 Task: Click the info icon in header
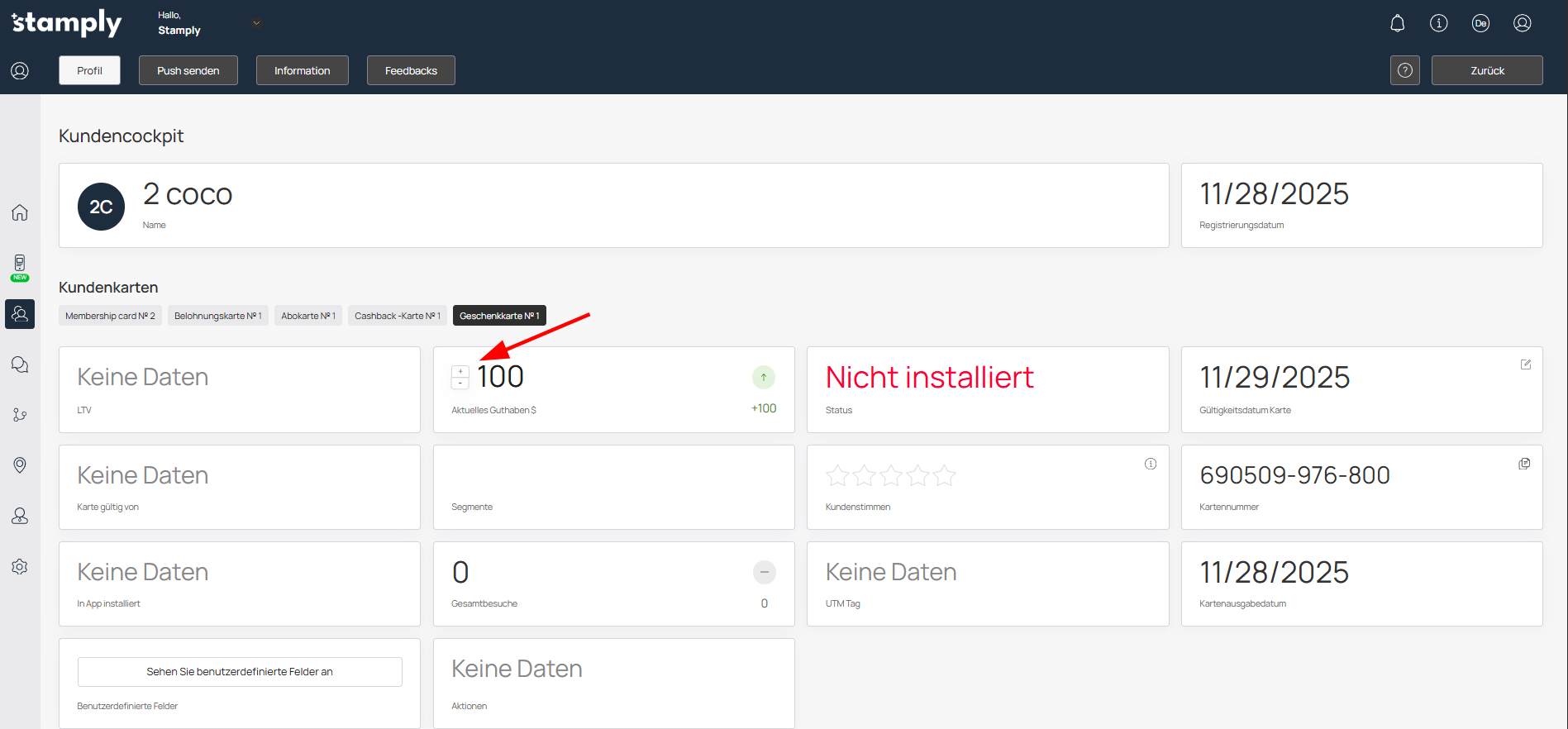tap(1438, 23)
